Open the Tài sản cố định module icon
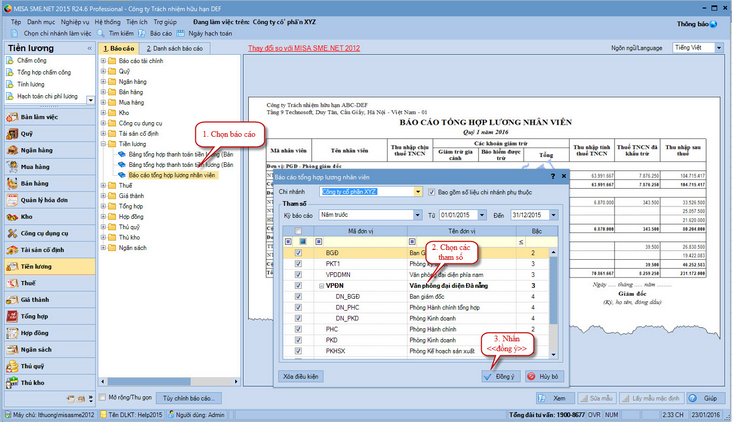The height and width of the screenshot is (422, 732). click(12, 250)
